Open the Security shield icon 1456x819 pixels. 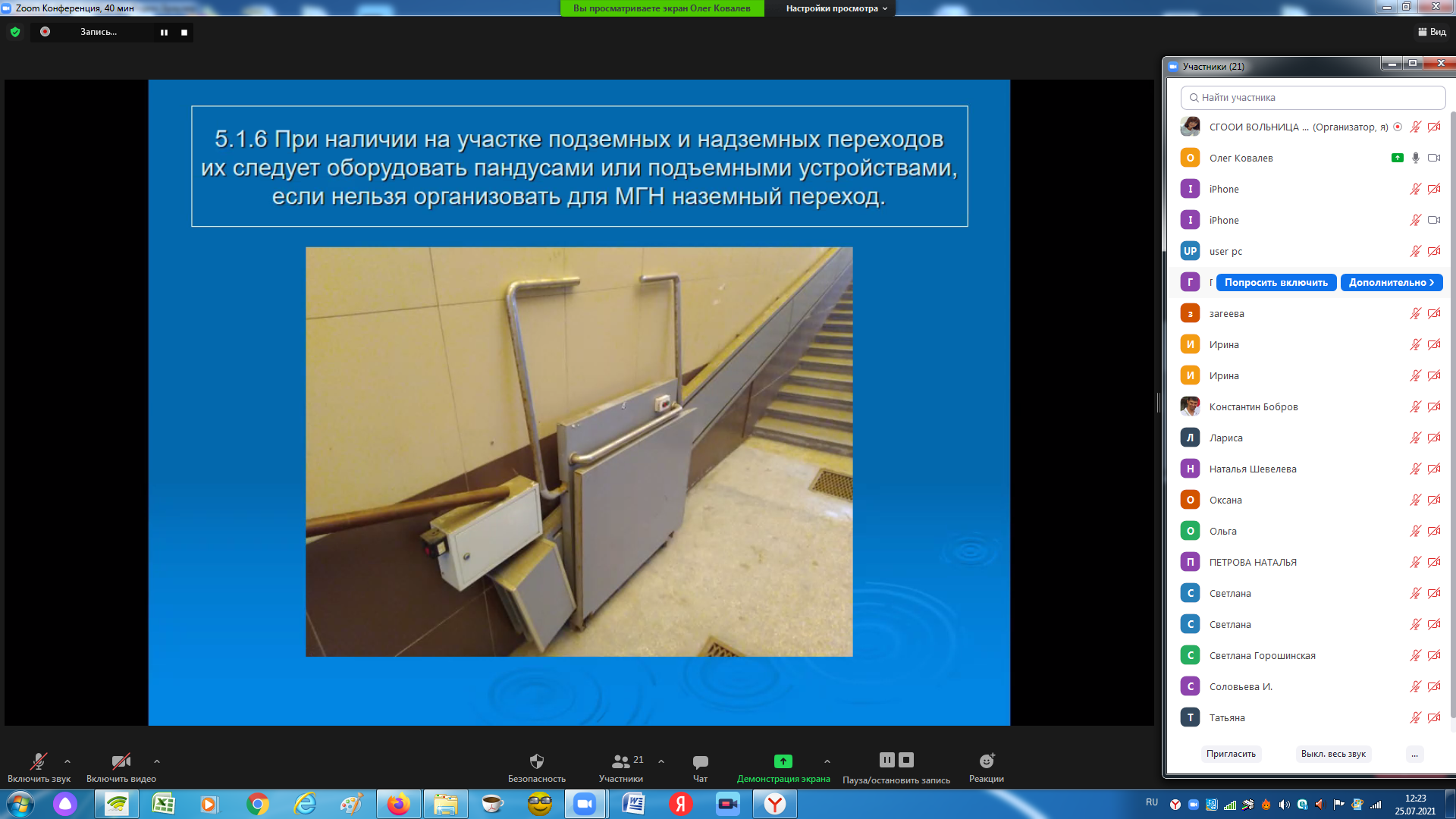[x=536, y=761]
